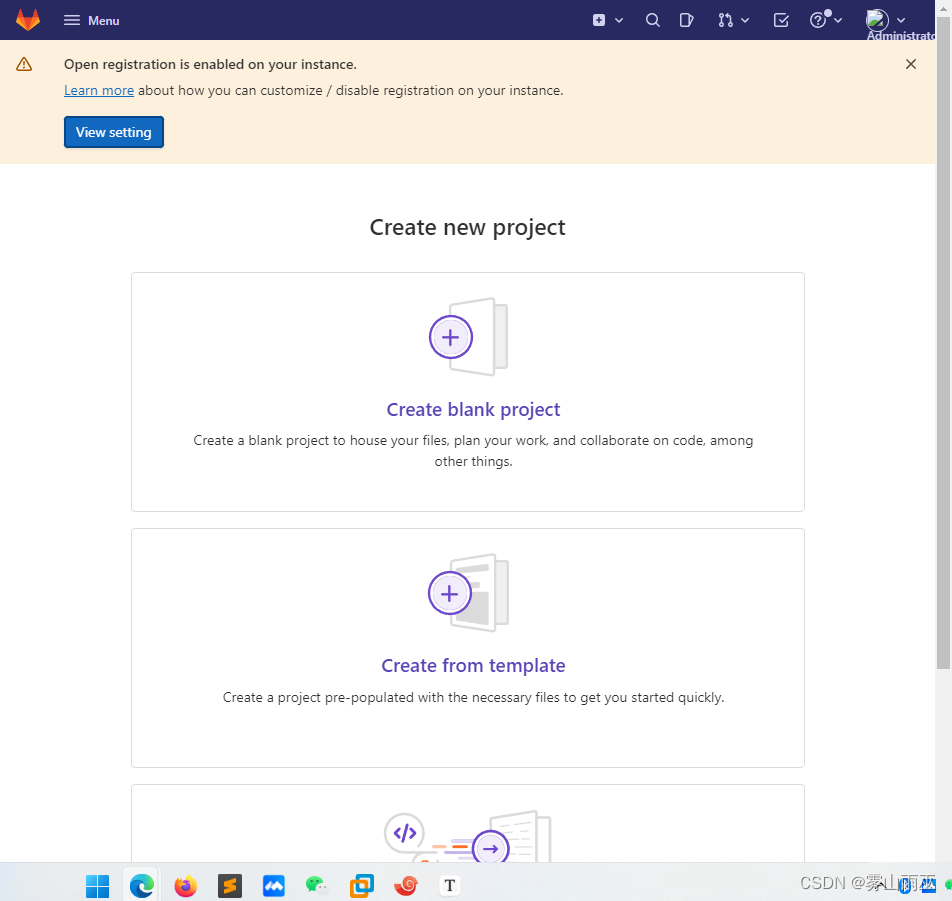
Task: Dismiss the open registration banner
Action: tap(911, 63)
